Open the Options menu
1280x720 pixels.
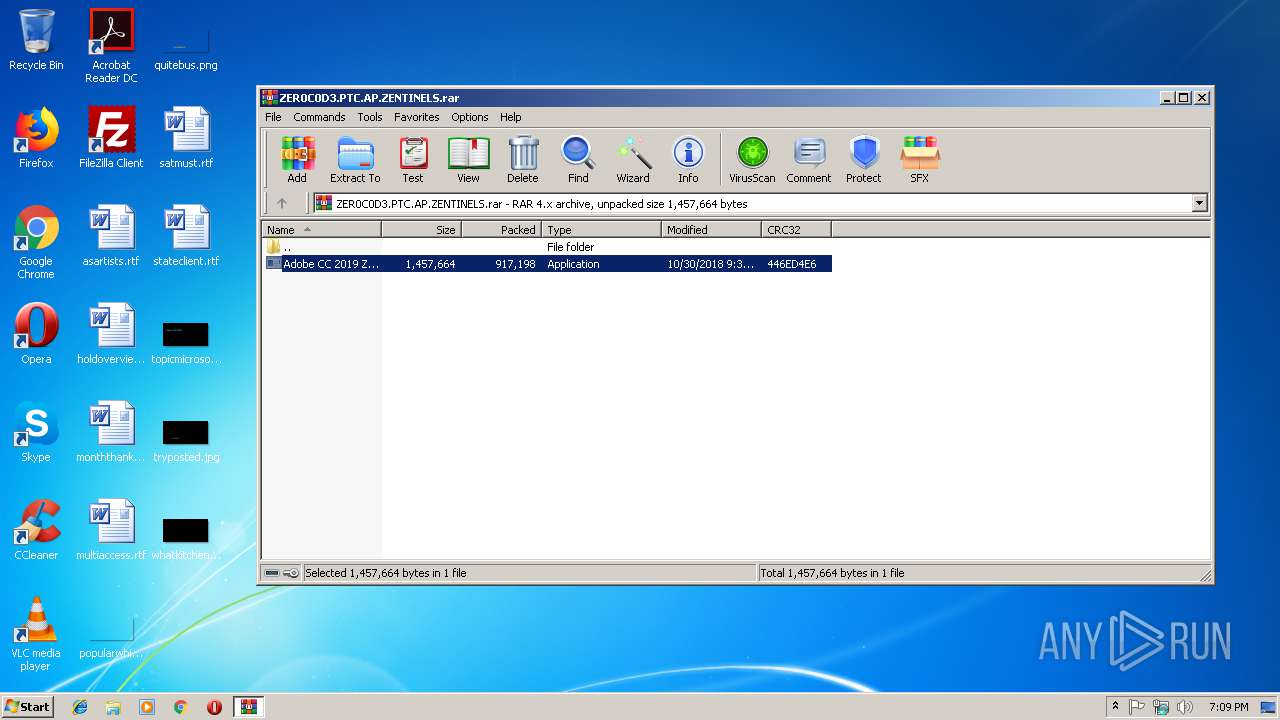[470, 117]
